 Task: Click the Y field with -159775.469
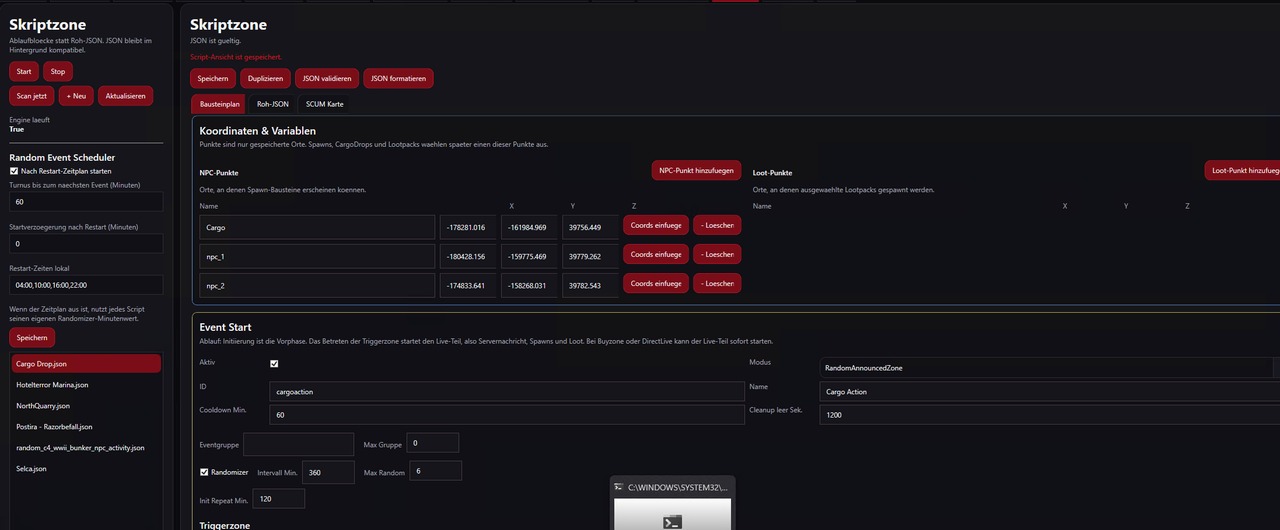tap(529, 256)
